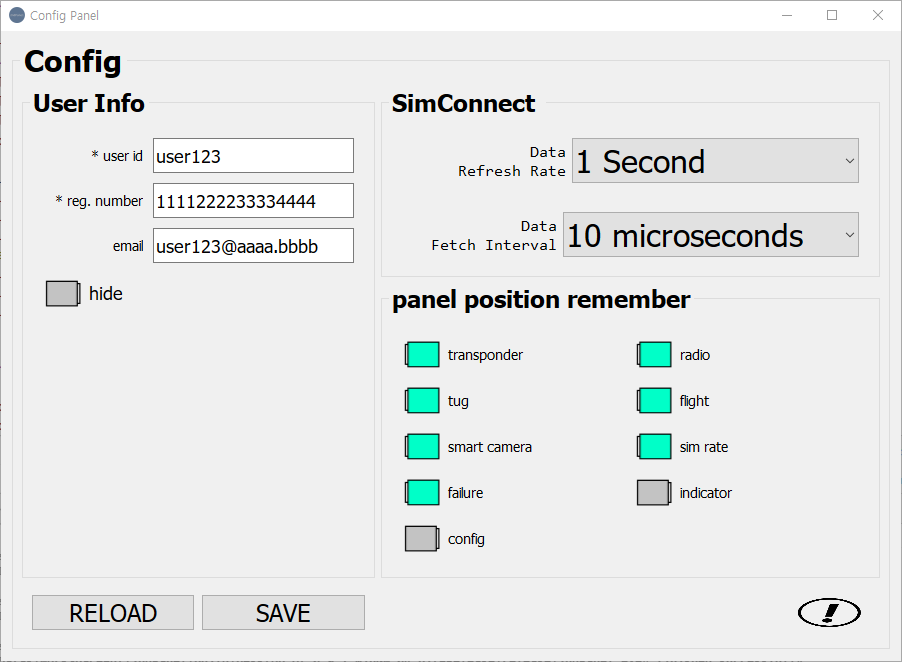Open the Data Refresh Rate dropdown

pyautogui.click(x=715, y=161)
